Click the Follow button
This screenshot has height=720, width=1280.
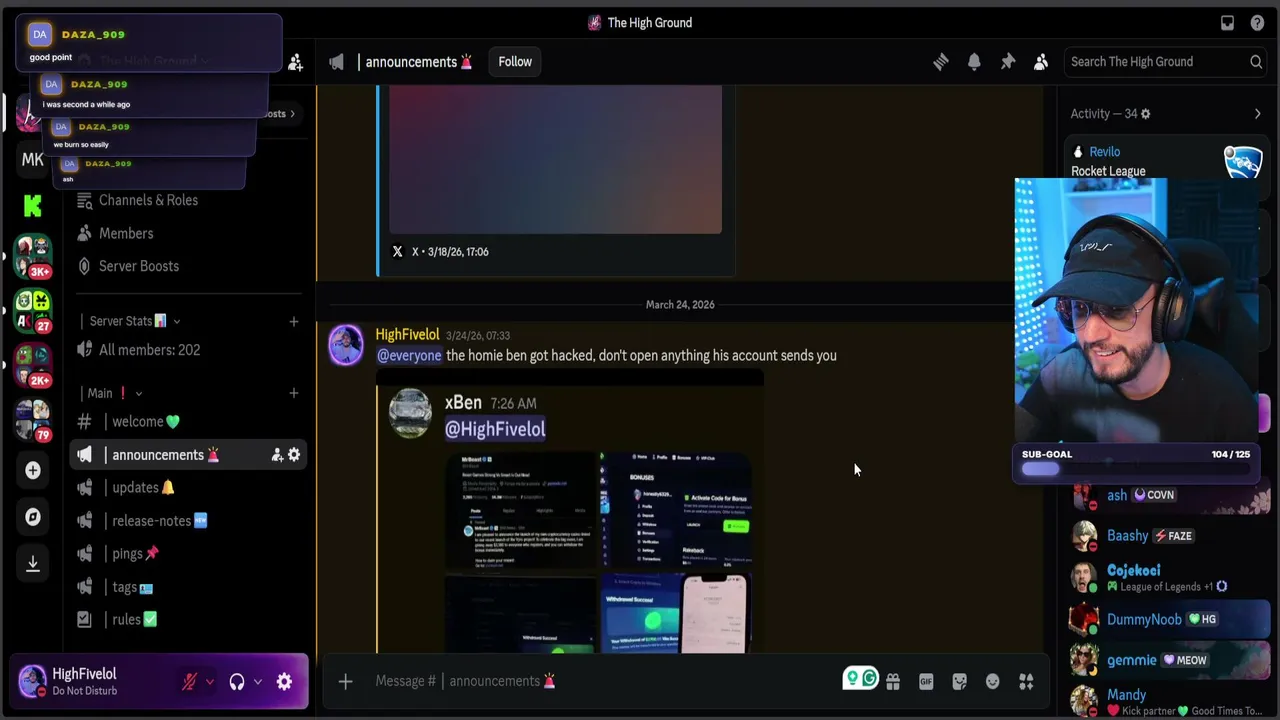(x=515, y=62)
